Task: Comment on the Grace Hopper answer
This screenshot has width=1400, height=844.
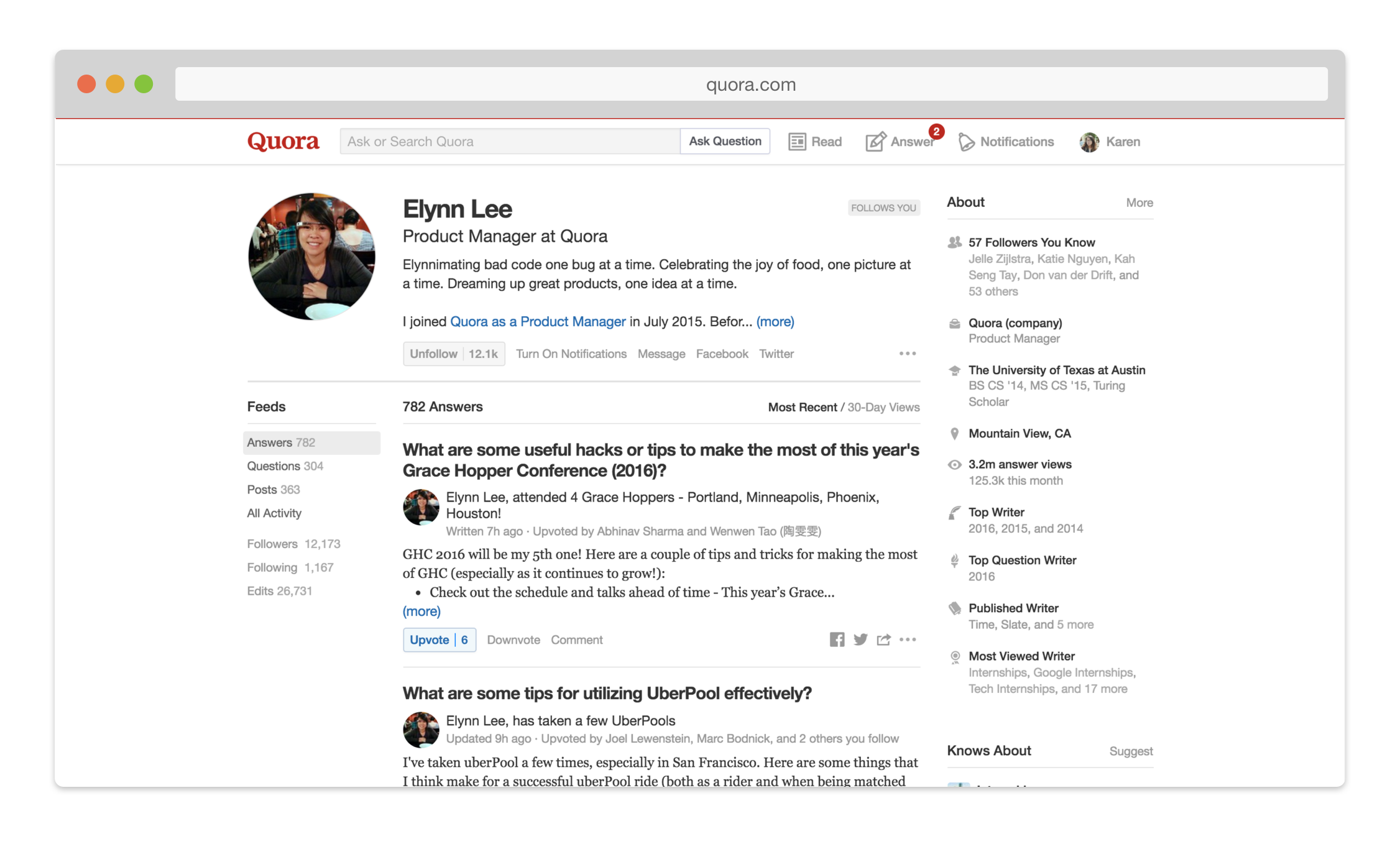Action: click(x=576, y=640)
